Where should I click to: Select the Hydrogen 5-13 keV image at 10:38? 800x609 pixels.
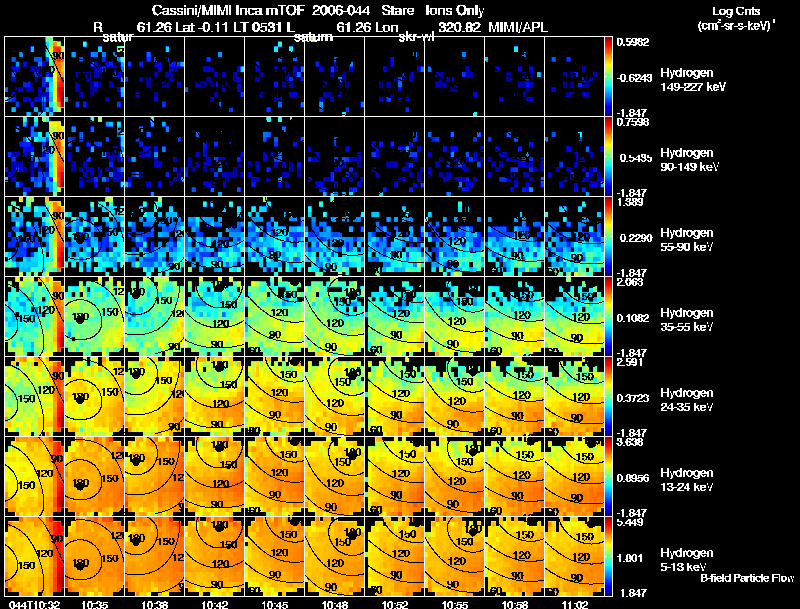(x=155, y=556)
